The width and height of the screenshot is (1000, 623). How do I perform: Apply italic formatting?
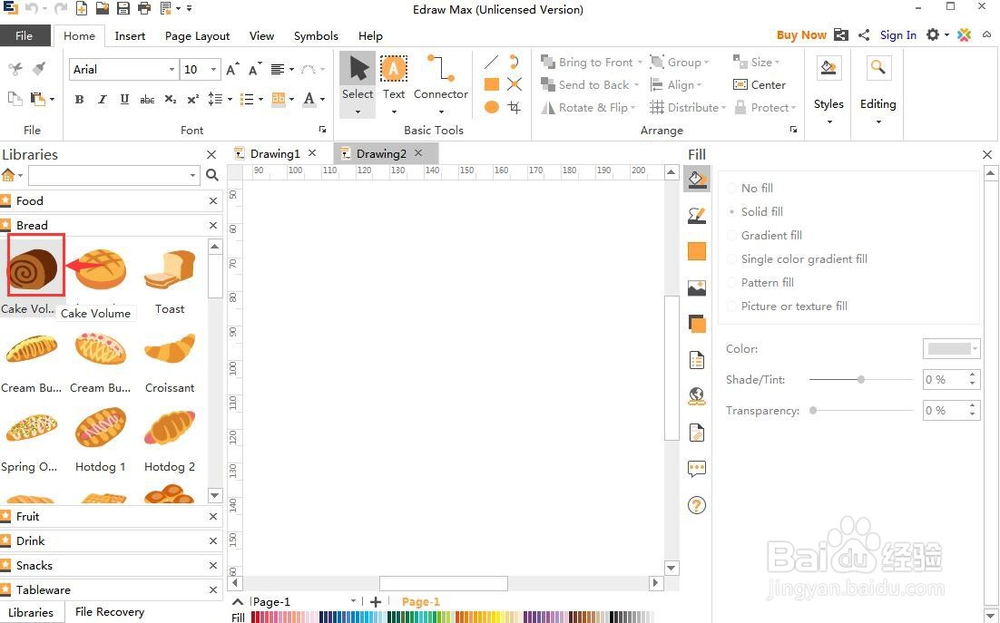tap(102, 99)
